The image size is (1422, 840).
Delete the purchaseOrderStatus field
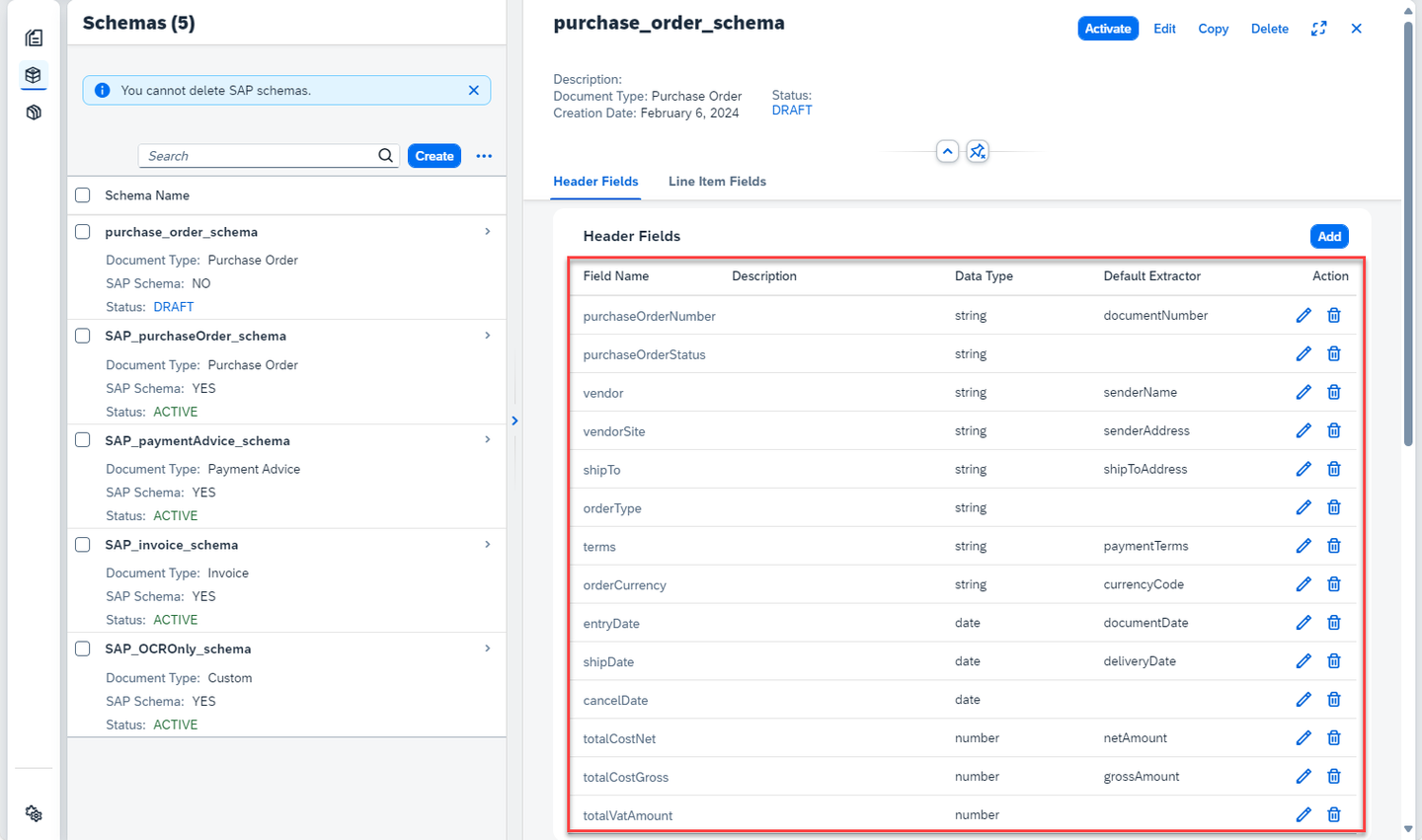1334,353
